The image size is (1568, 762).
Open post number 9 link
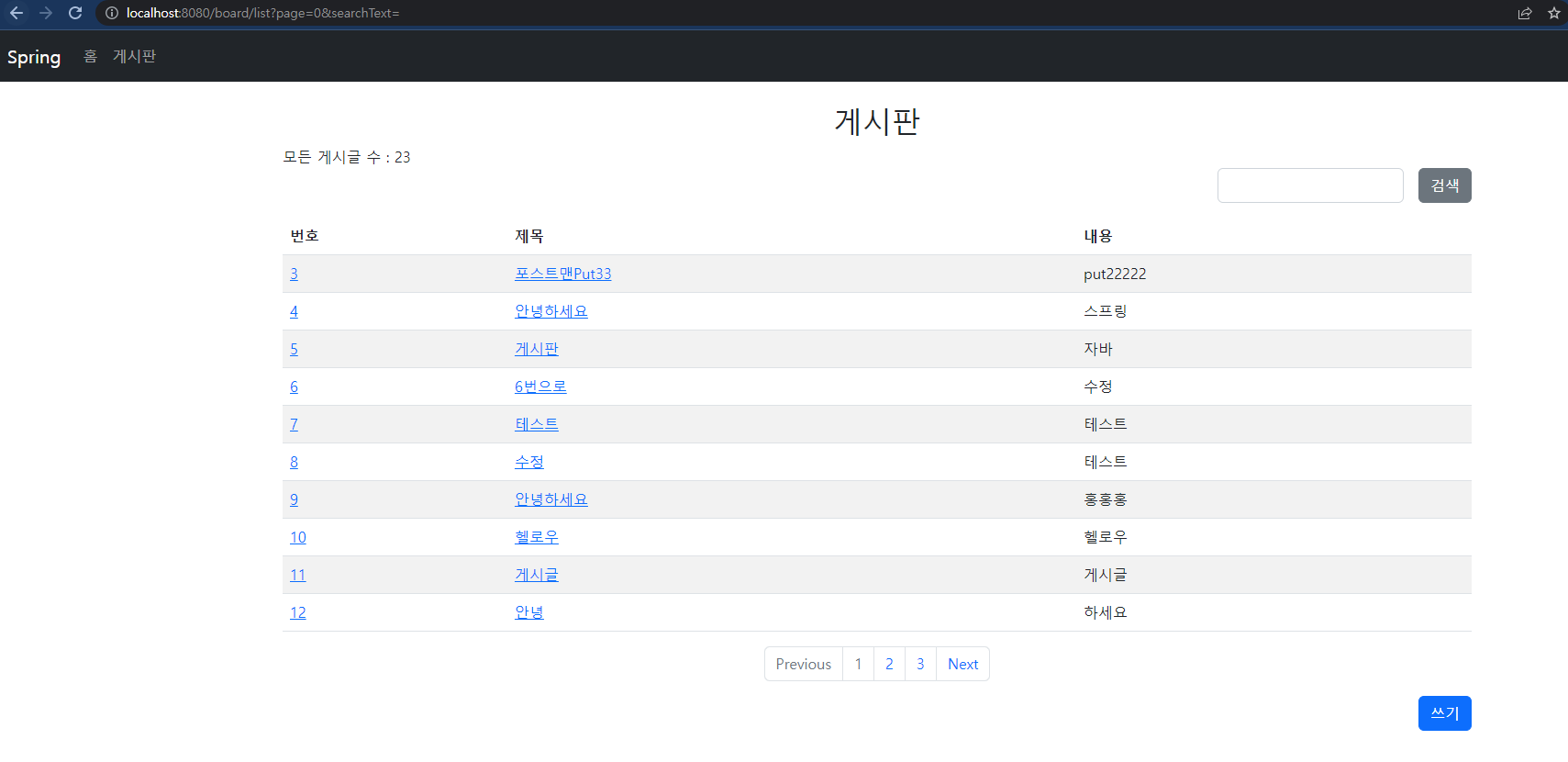(x=294, y=499)
